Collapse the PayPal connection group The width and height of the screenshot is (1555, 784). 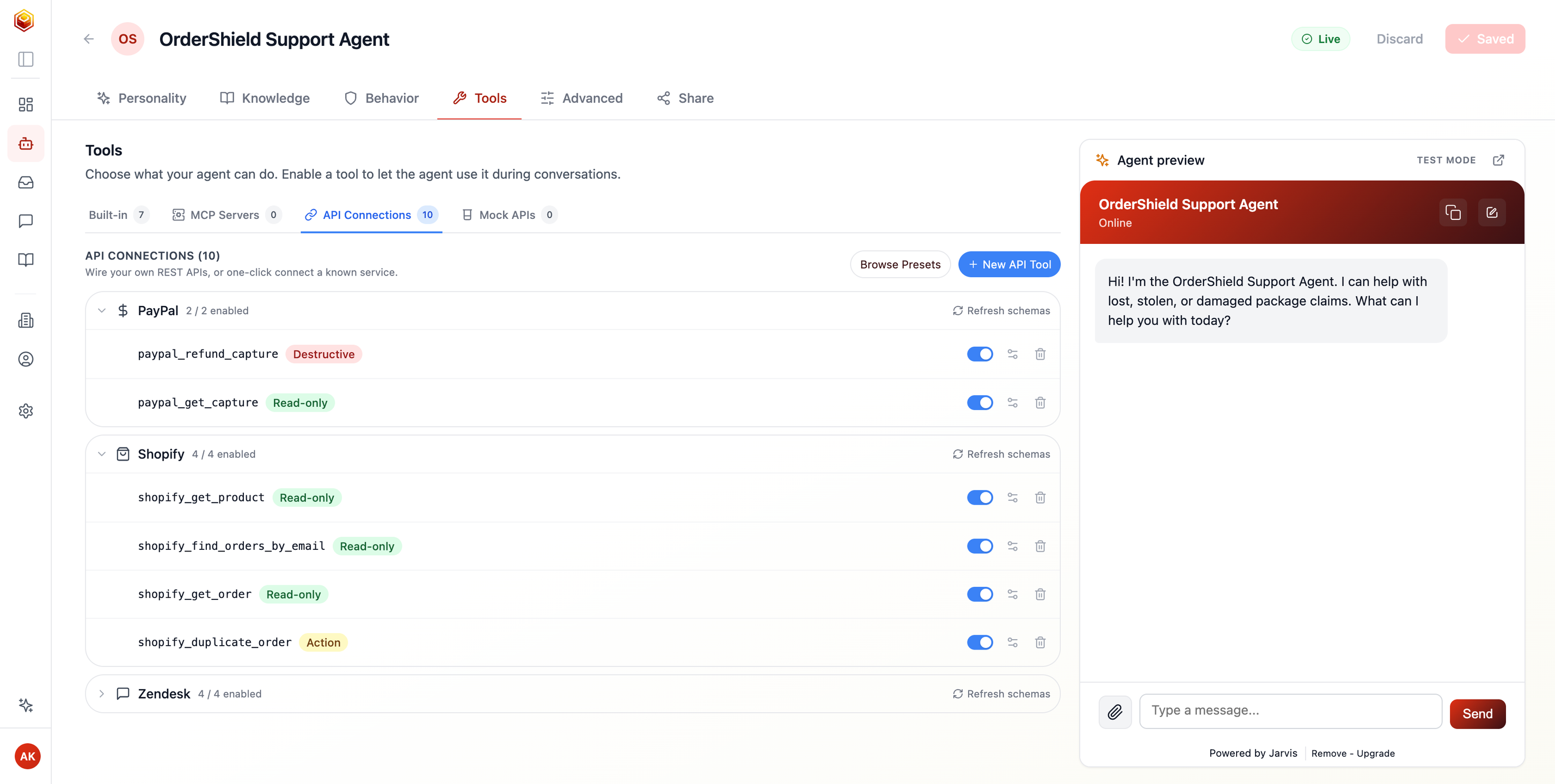point(101,311)
